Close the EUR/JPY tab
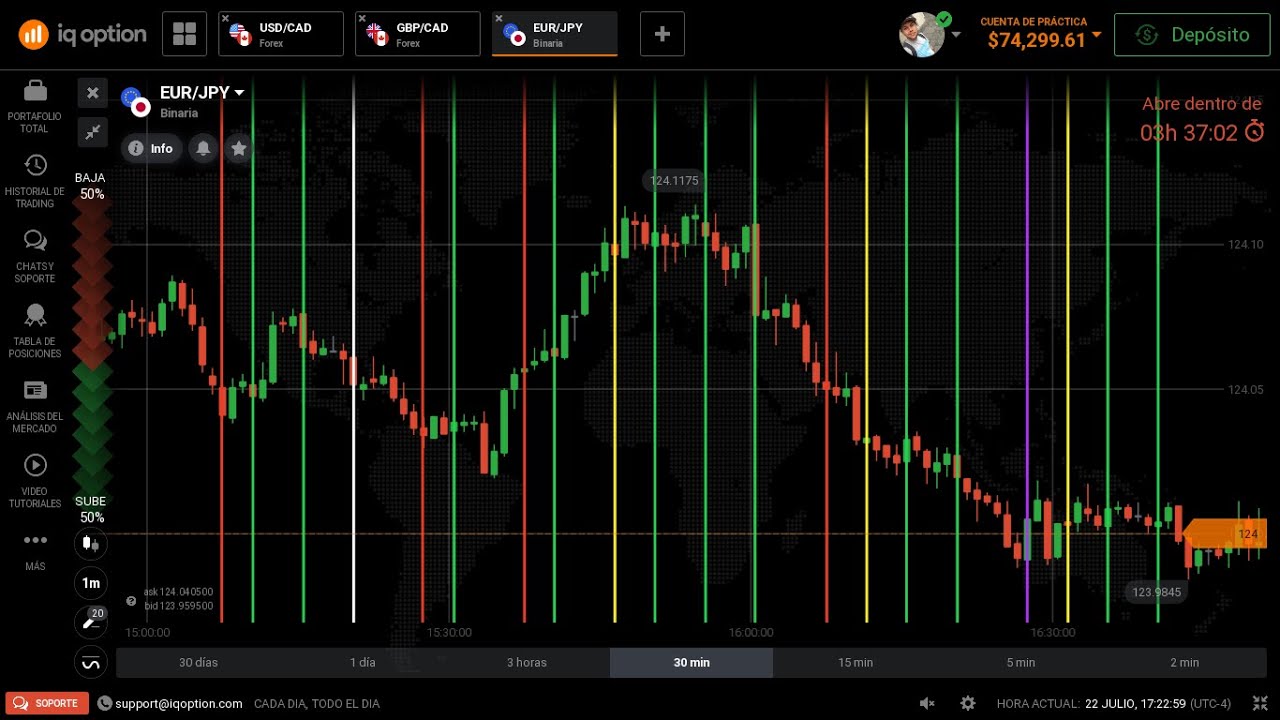The width and height of the screenshot is (1280, 720). click(499, 18)
